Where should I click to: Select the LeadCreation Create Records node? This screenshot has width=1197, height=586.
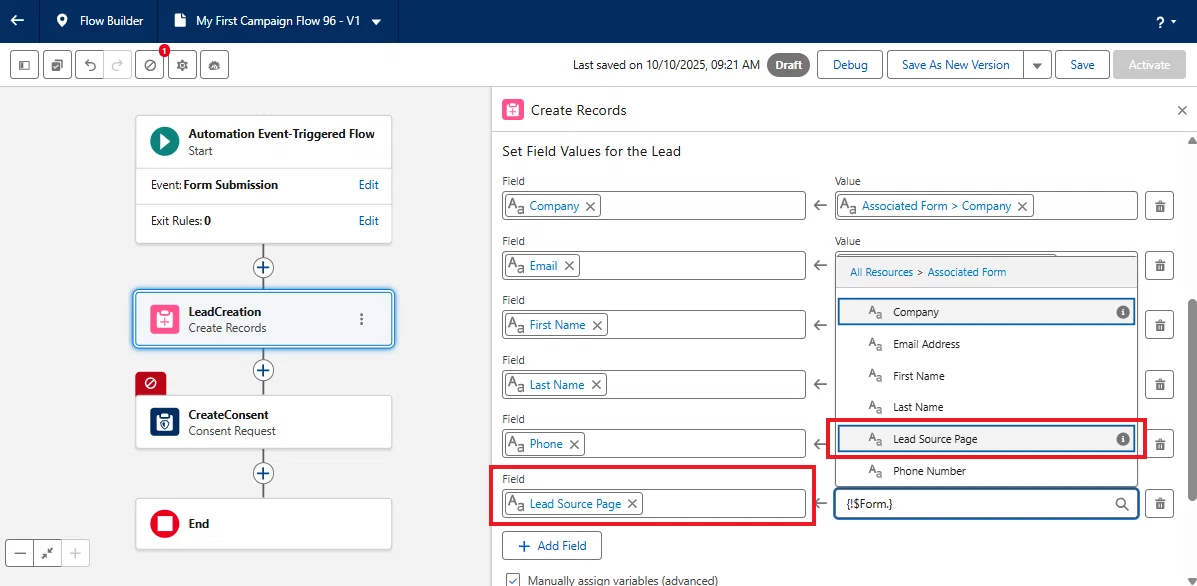click(263, 319)
